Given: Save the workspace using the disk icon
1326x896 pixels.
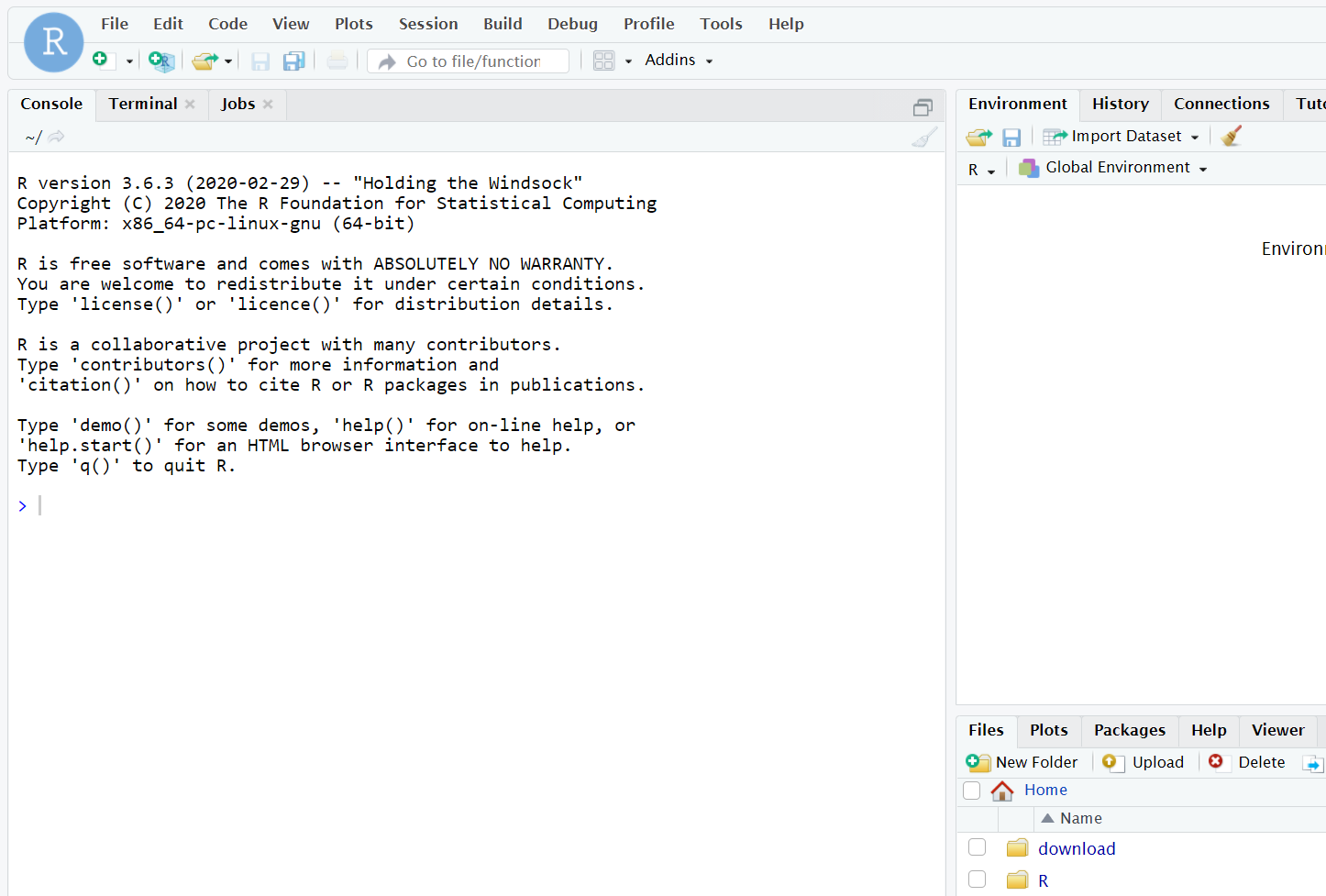Looking at the screenshot, I should 1011,136.
